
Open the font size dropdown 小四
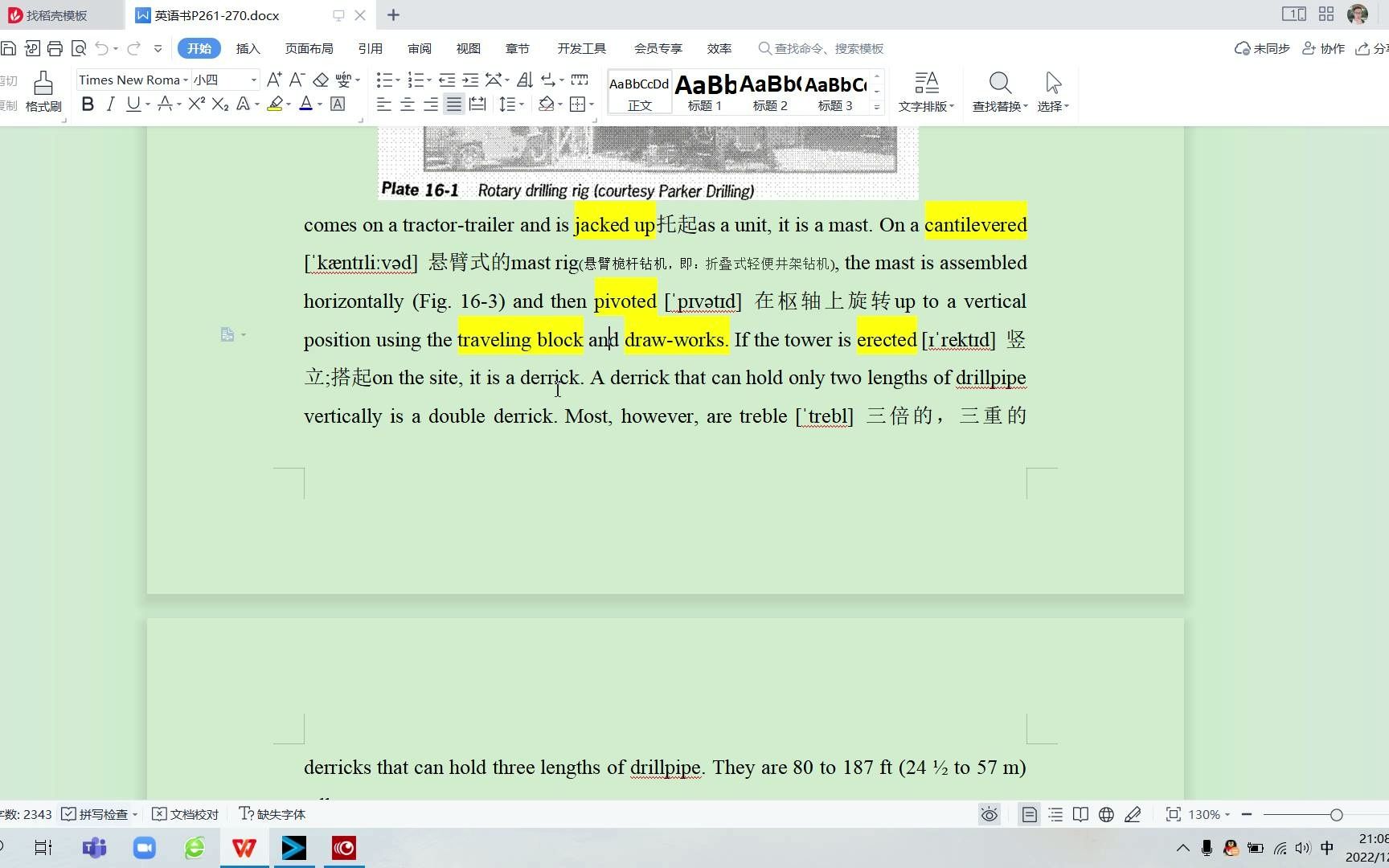pos(254,80)
